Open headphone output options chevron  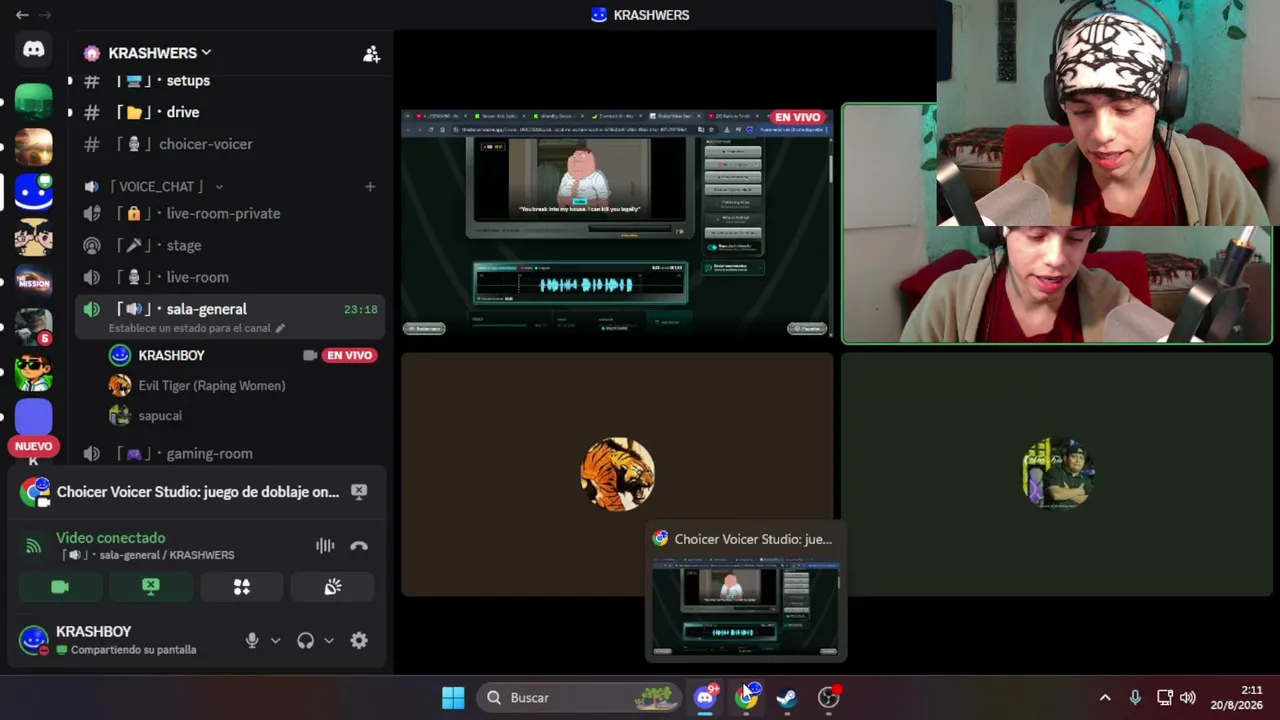coord(328,641)
